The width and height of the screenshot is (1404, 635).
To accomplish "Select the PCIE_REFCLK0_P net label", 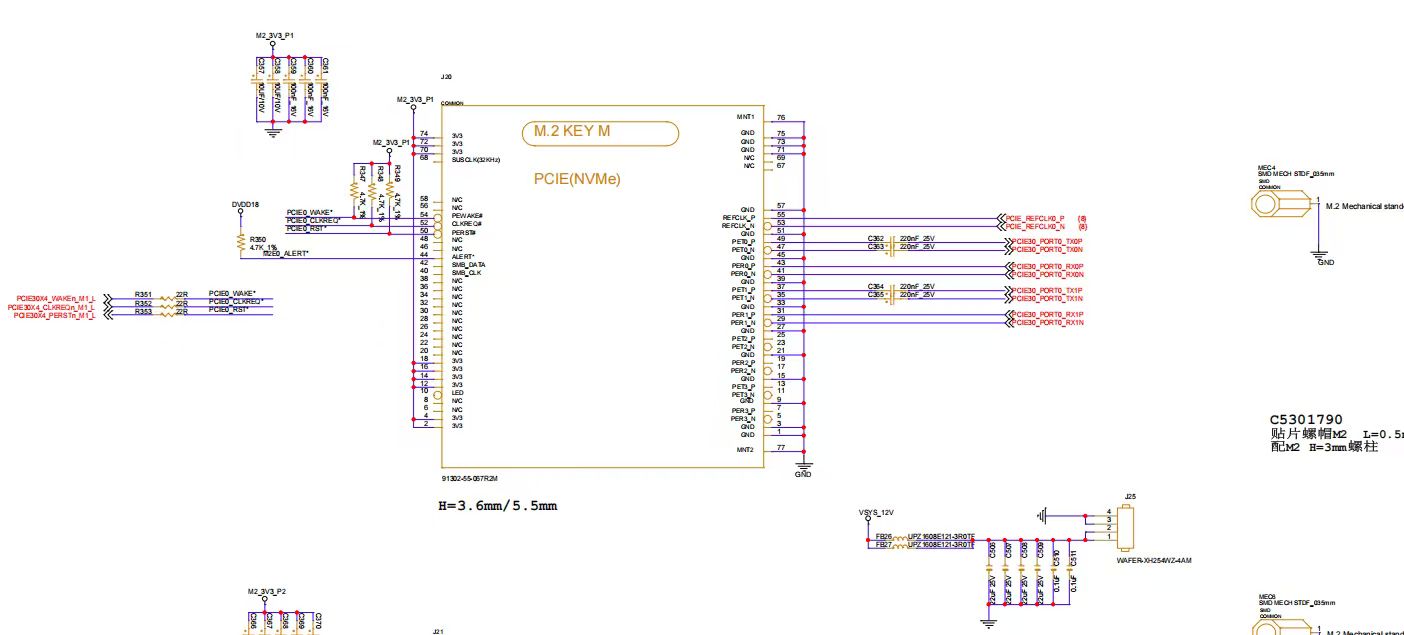I will [x=1036, y=218].
